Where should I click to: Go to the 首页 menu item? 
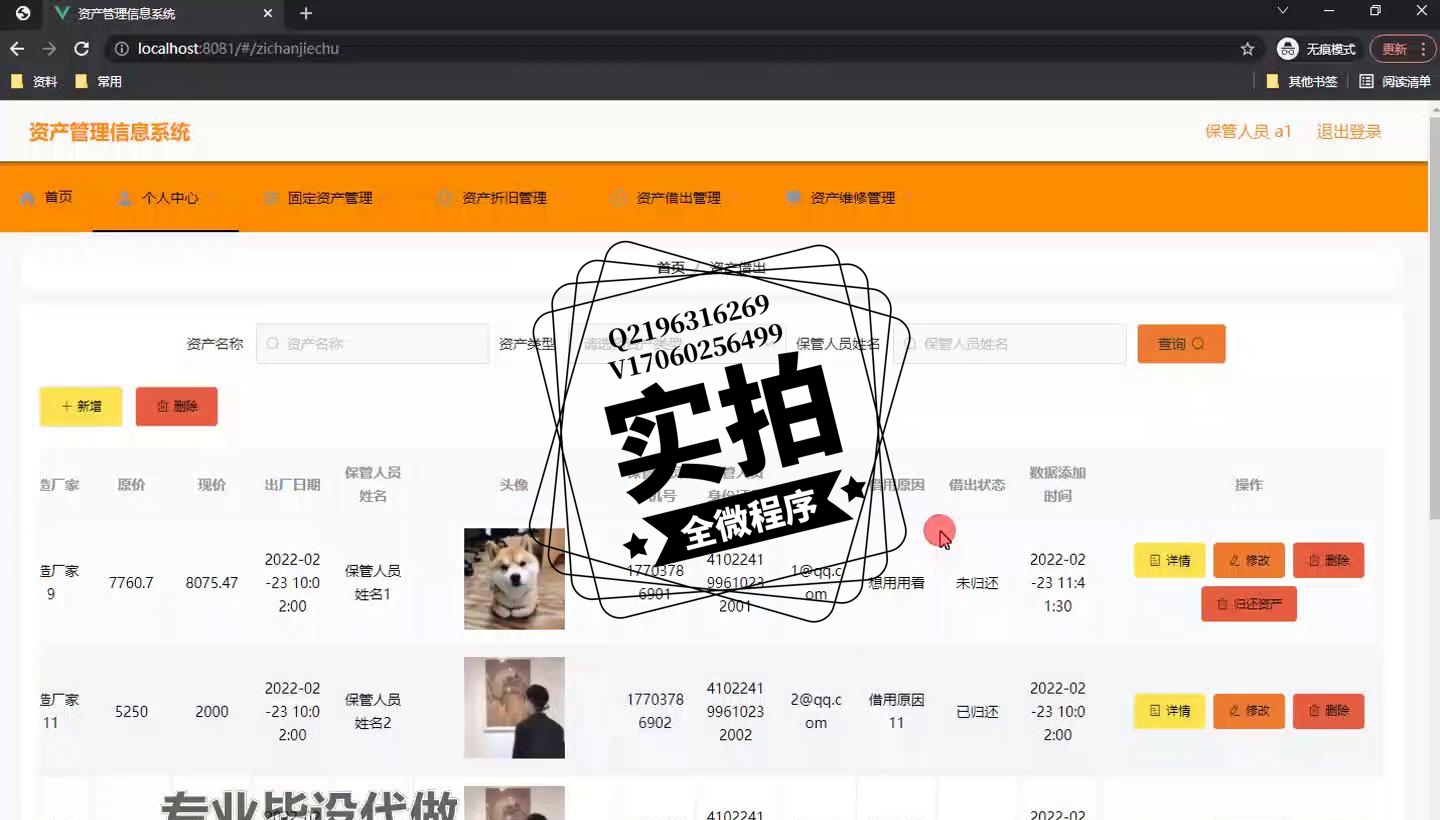(x=46, y=198)
